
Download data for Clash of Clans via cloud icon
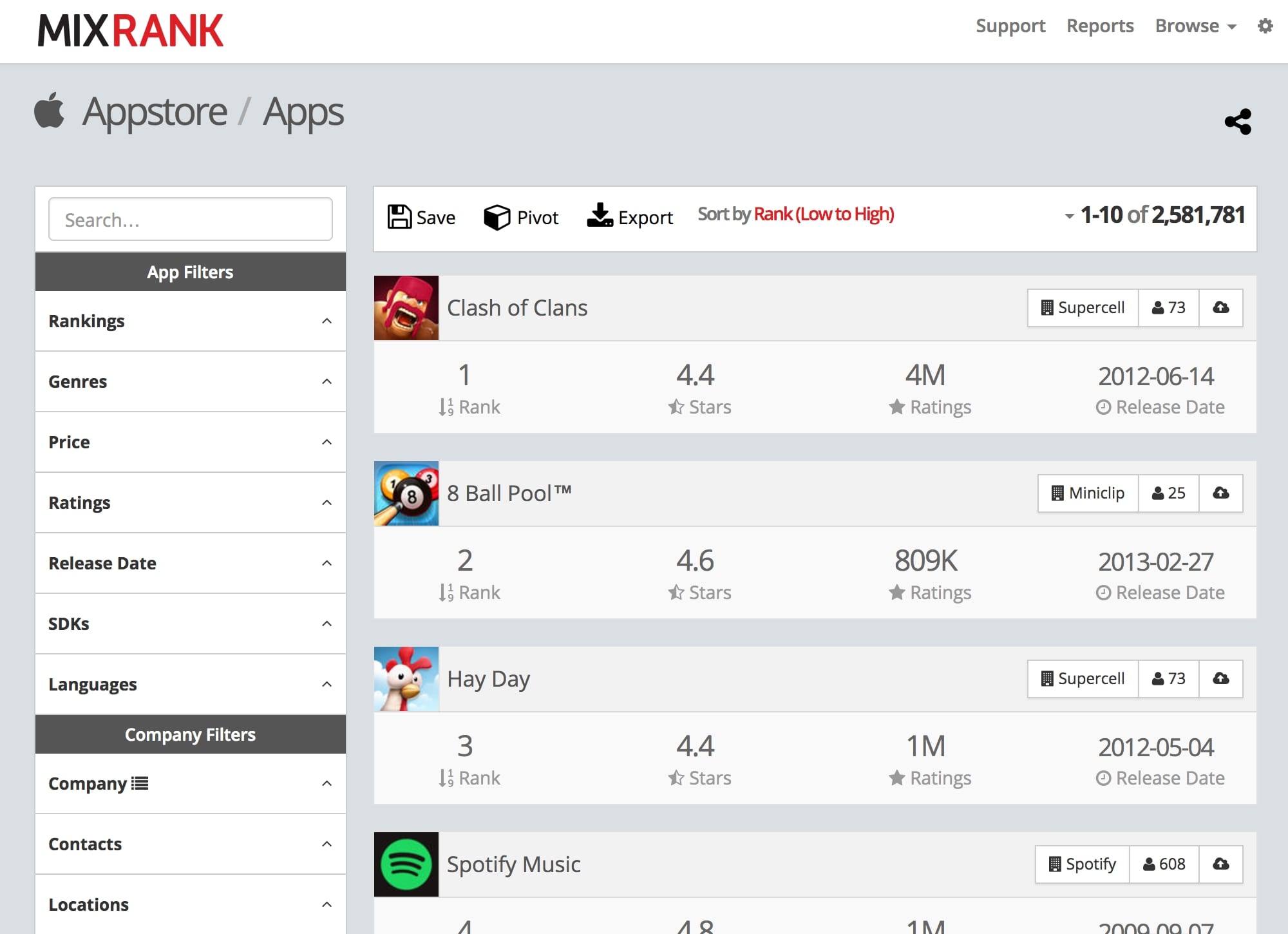coord(1221,308)
